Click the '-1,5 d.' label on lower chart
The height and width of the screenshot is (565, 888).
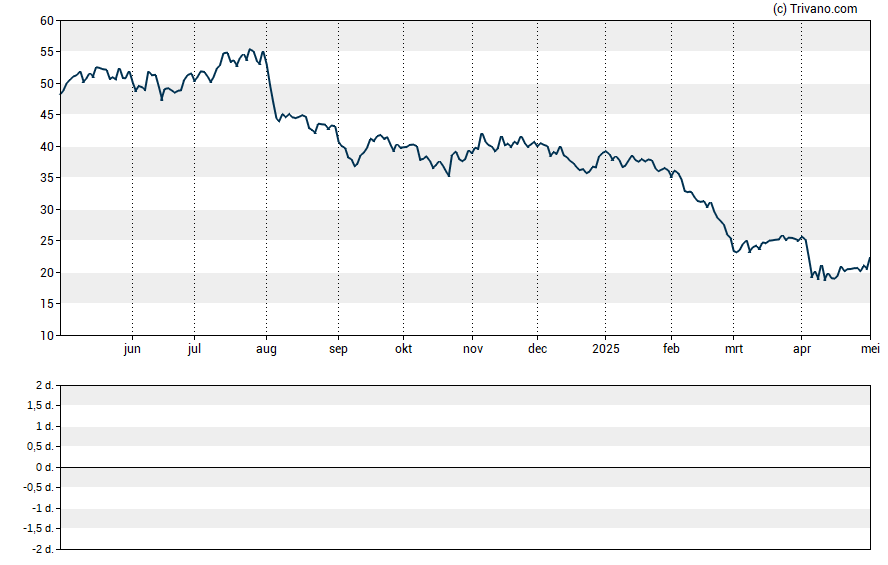pyautogui.click(x=39, y=529)
